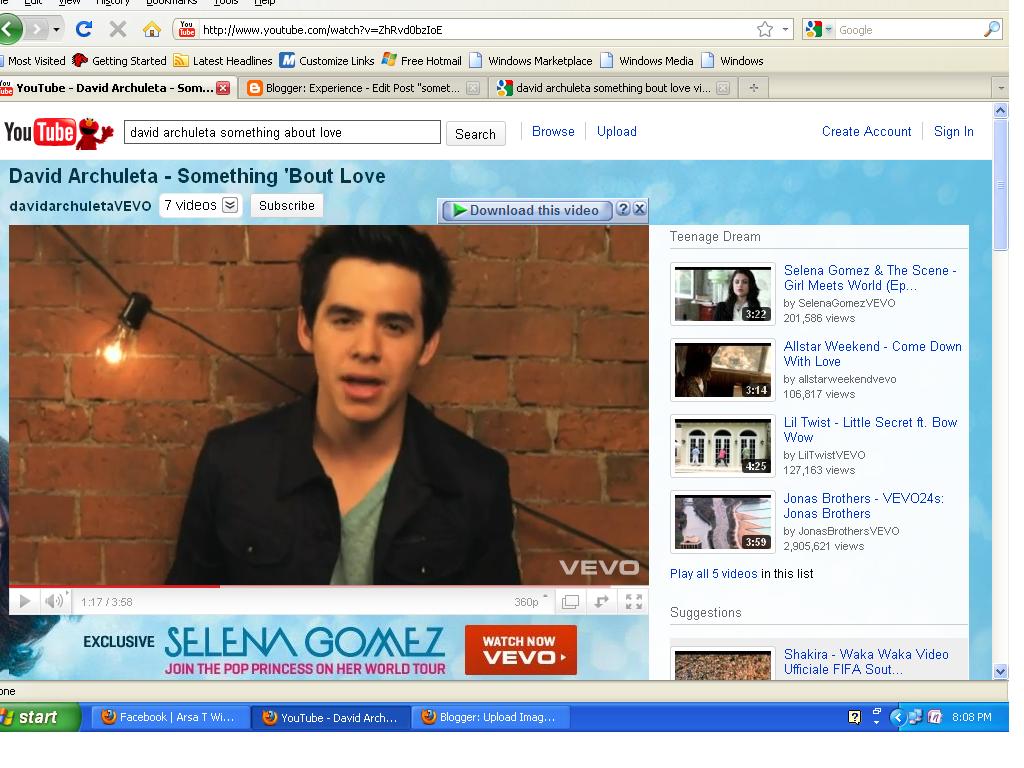This screenshot has width=1024, height=768.
Task: Open the History menu
Action: [112, 3]
